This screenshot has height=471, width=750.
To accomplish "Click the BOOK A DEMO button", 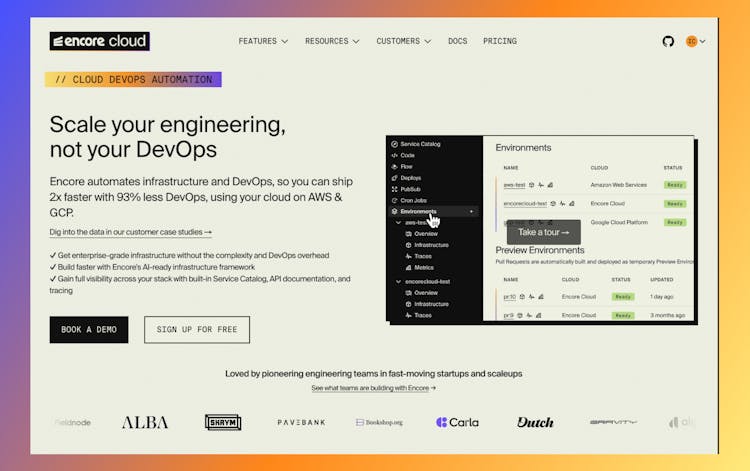I will click(89, 329).
